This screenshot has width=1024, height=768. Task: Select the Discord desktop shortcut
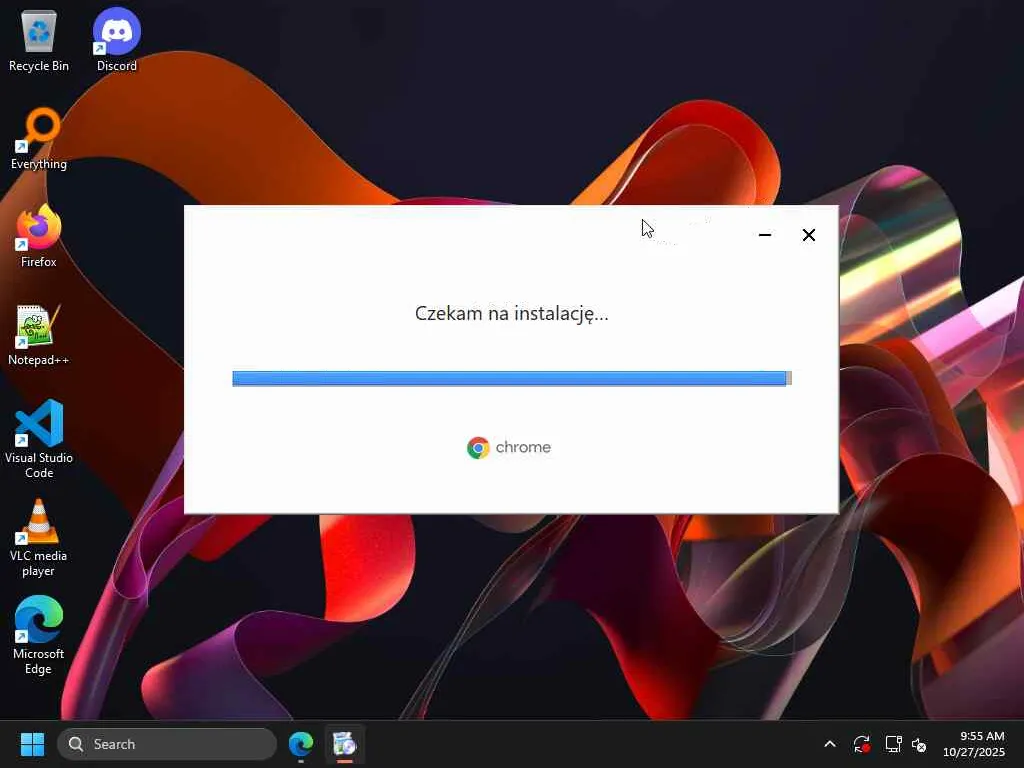pos(117,41)
